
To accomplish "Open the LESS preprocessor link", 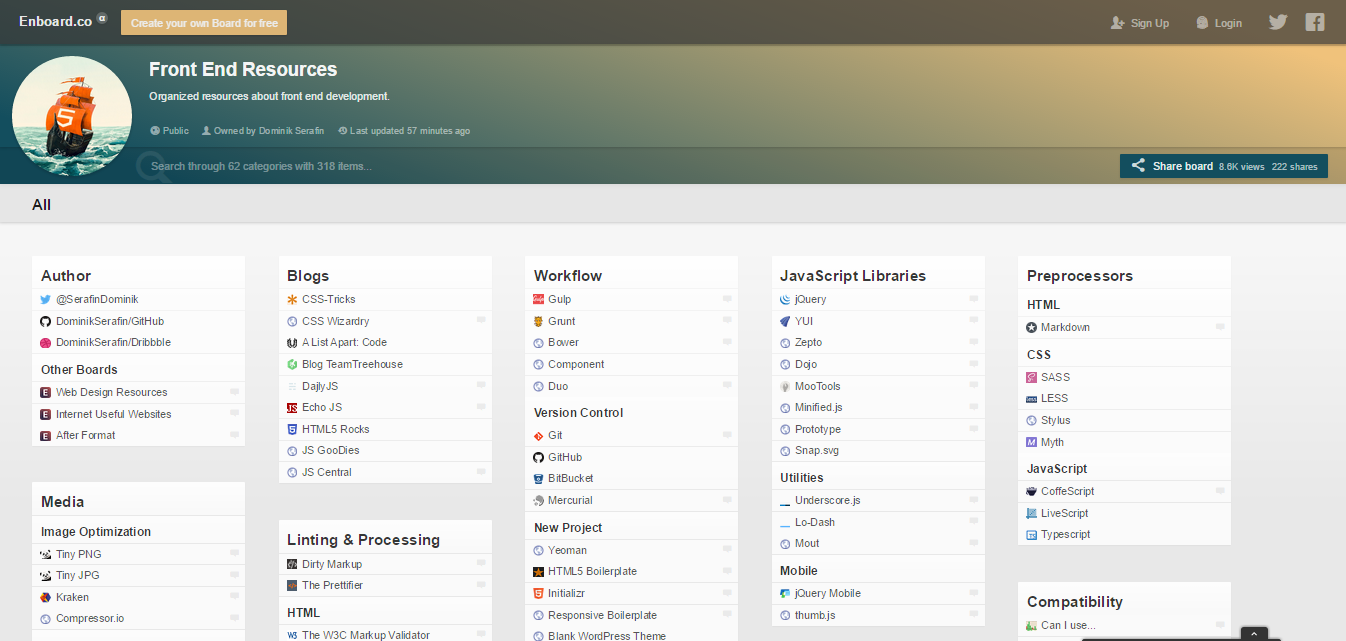I will (x=1054, y=398).
